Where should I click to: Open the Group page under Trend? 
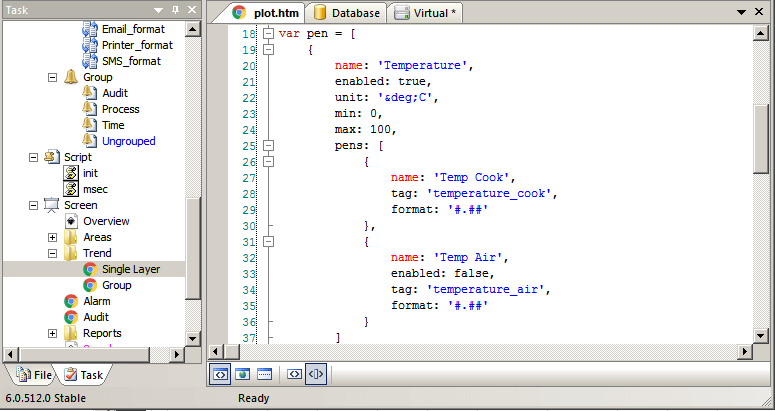117,285
